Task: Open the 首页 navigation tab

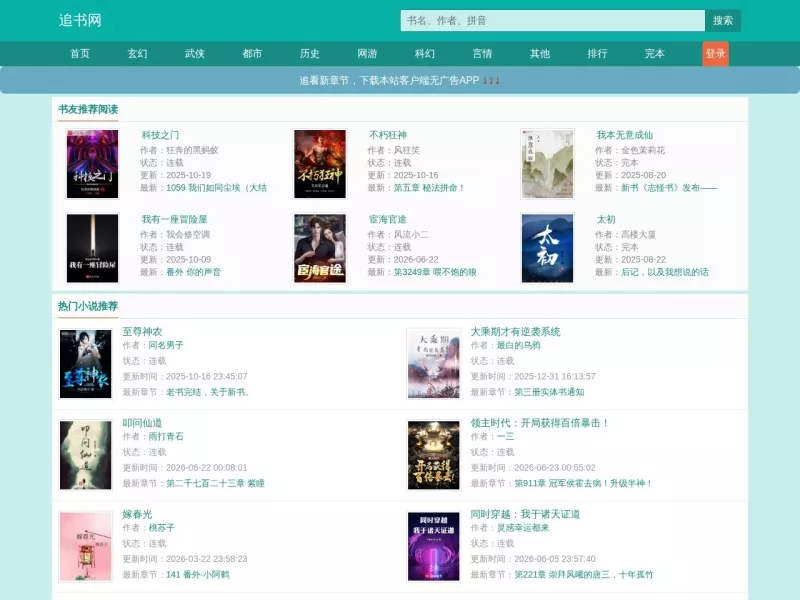Action: point(80,54)
